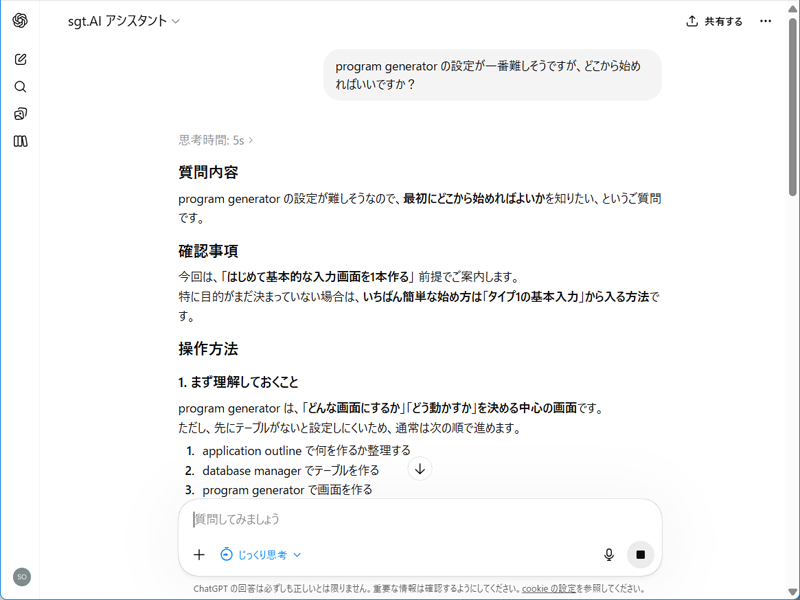Stop generating with the square button
This screenshot has width=800, height=600.
point(640,555)
